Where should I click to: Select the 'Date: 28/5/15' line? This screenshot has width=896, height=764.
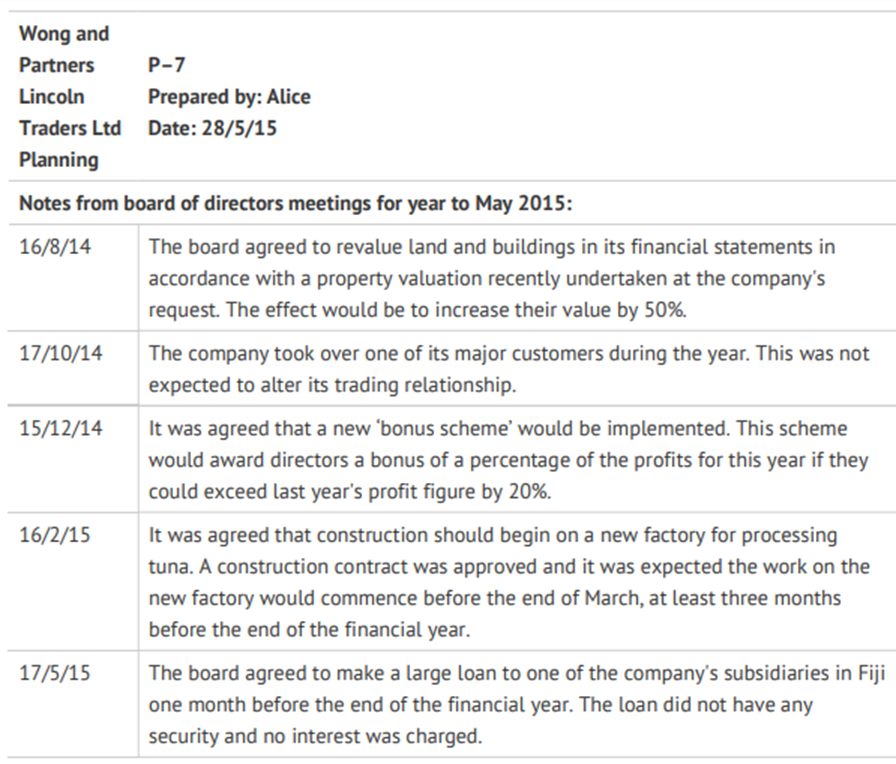click(212, 128)
